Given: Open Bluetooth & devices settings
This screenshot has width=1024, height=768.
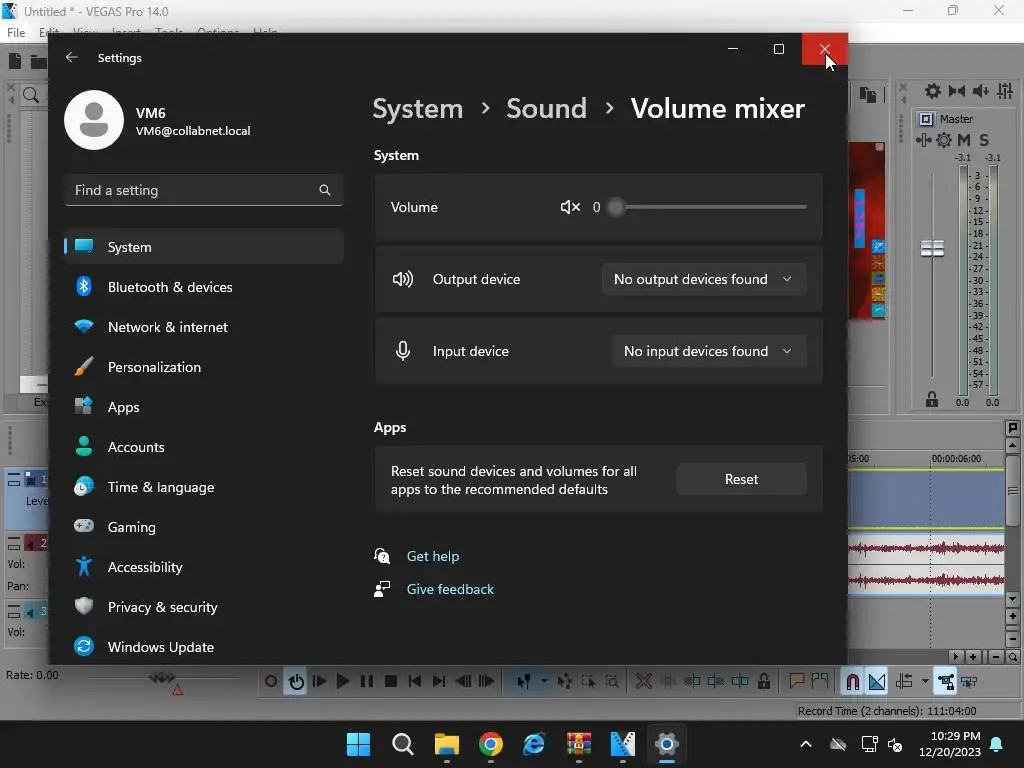Looking at the screenshot, I should (x=204, y=287).
